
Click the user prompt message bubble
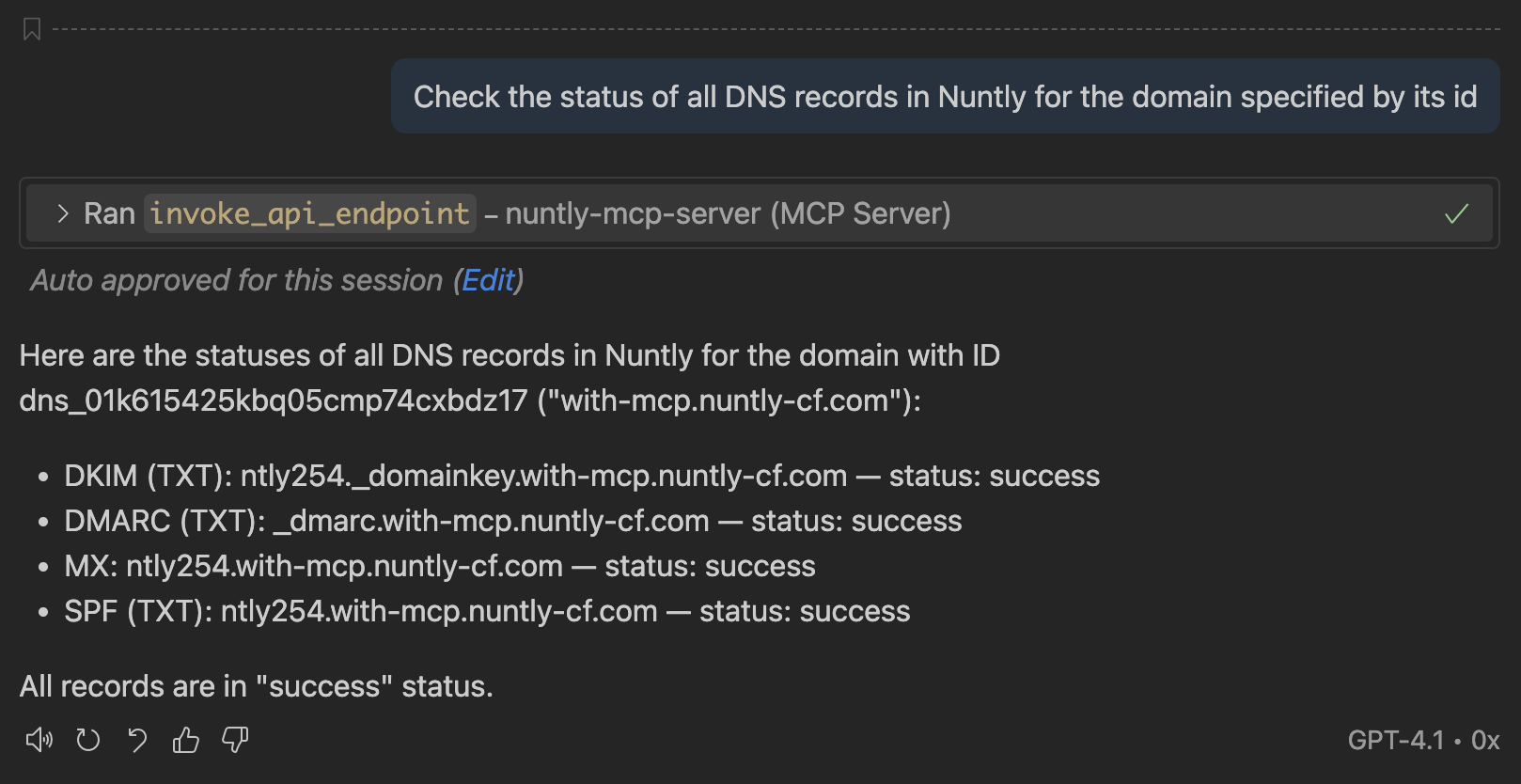tap(945, 97)
